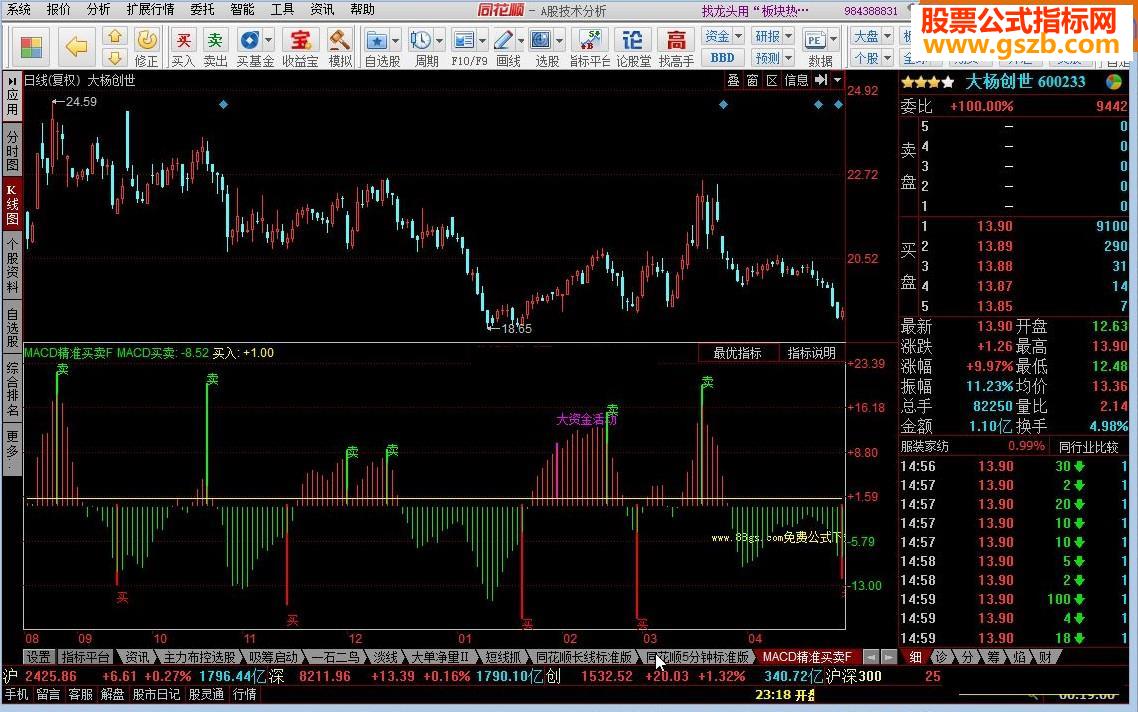1138x712 pixels.
Task: Switch to the 主力布控选股 indicator tab
Action: [x=200, y=657]
